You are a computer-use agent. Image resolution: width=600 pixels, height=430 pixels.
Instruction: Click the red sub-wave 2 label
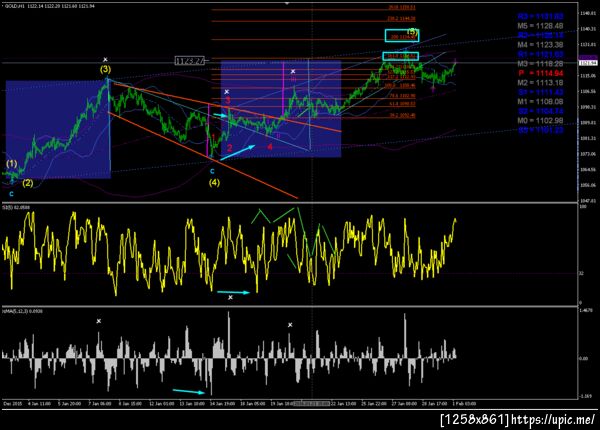tap(230, 148)
